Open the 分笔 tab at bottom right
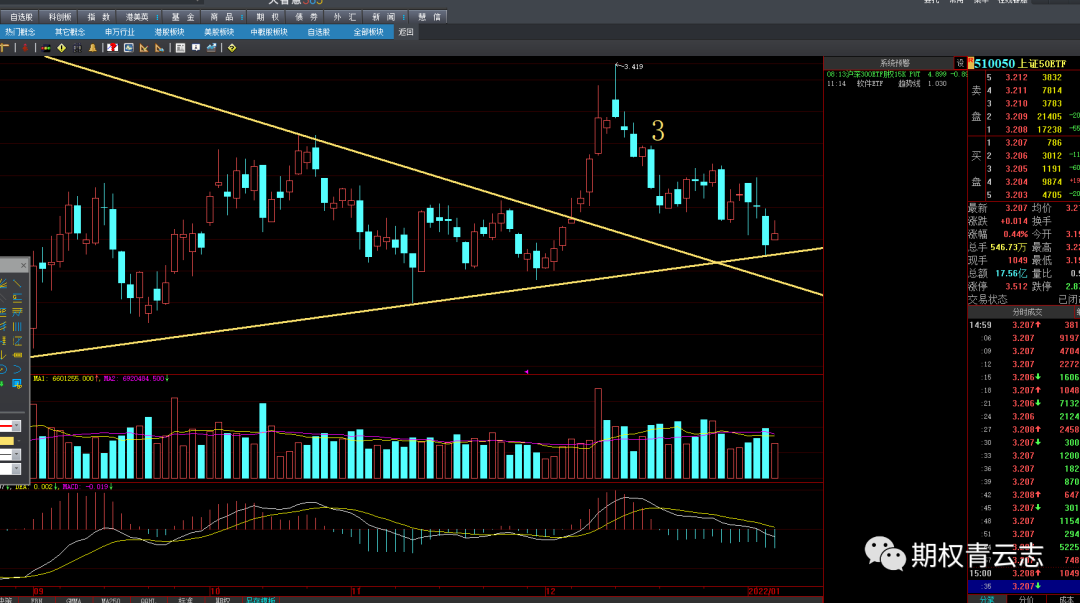 (x=987, y=599)
